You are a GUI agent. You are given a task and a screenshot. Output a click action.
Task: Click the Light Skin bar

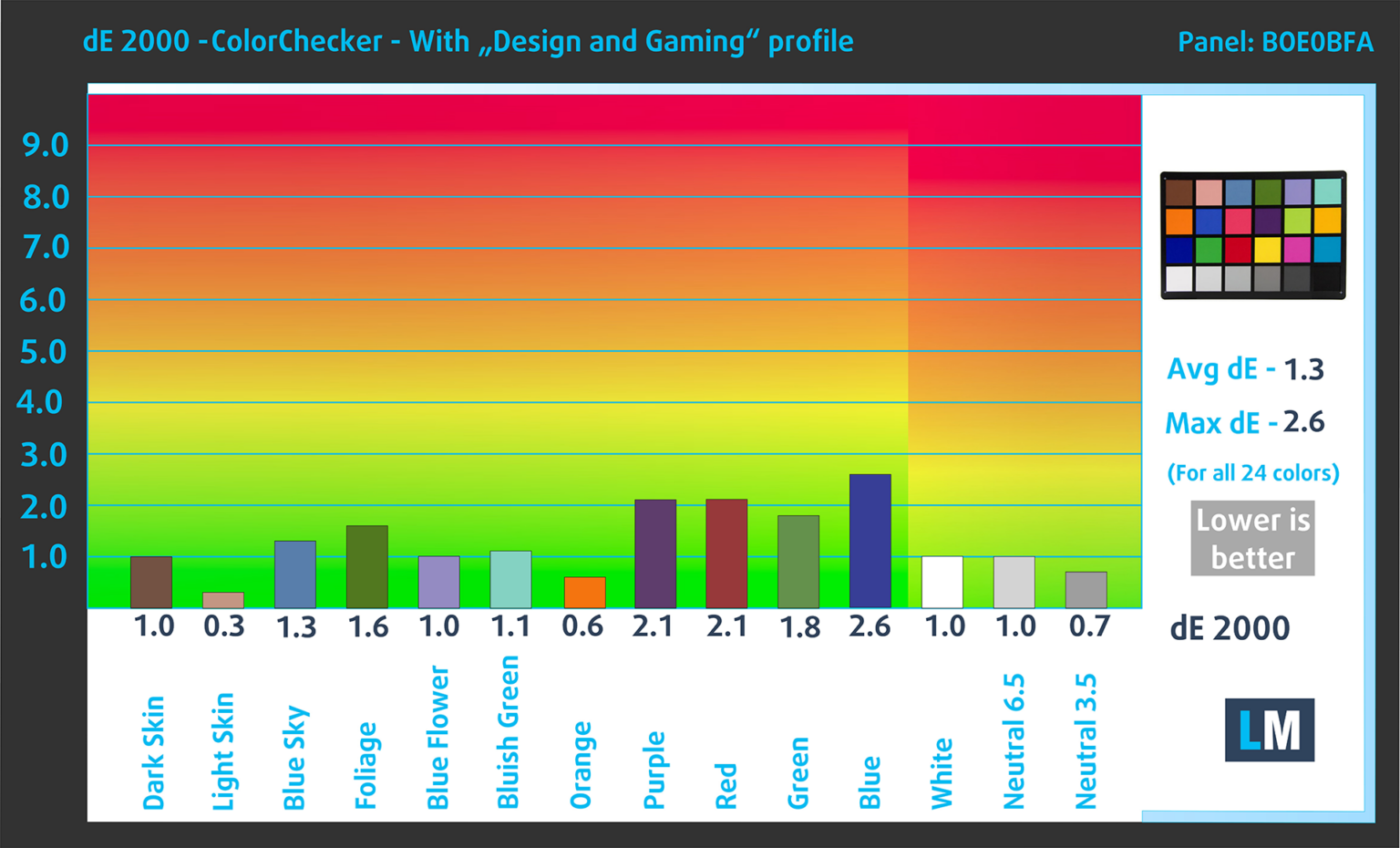[223, 600]
